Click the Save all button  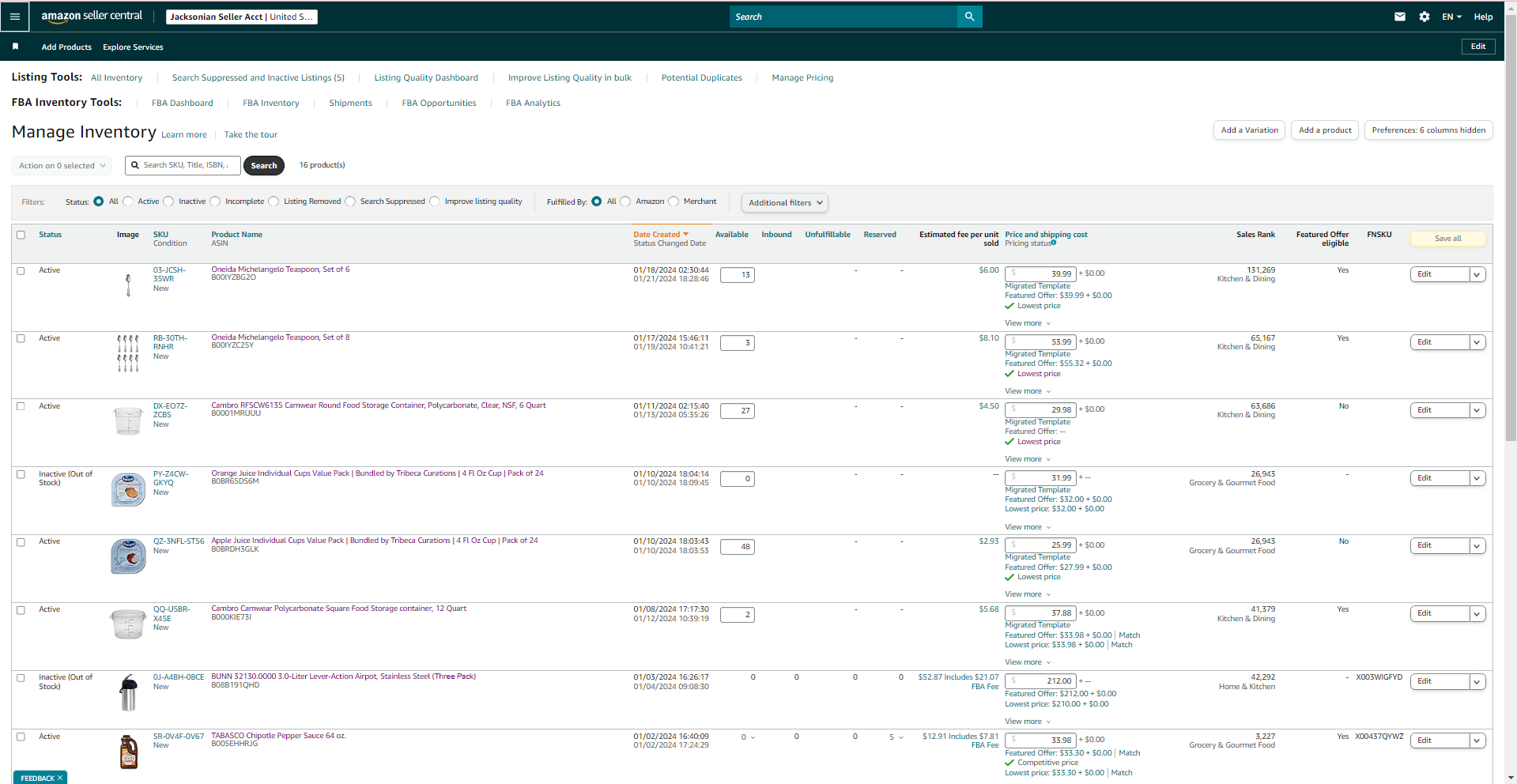[x=1447, y=238]
